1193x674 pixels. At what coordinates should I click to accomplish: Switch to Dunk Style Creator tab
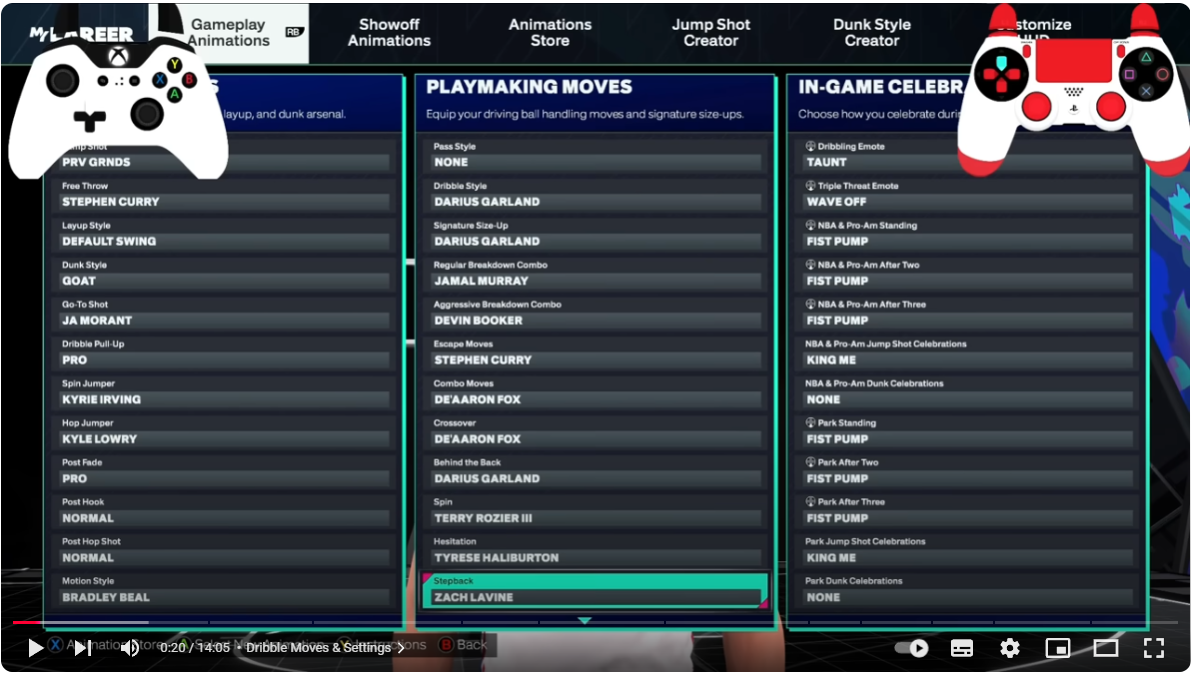pos(871,33)
